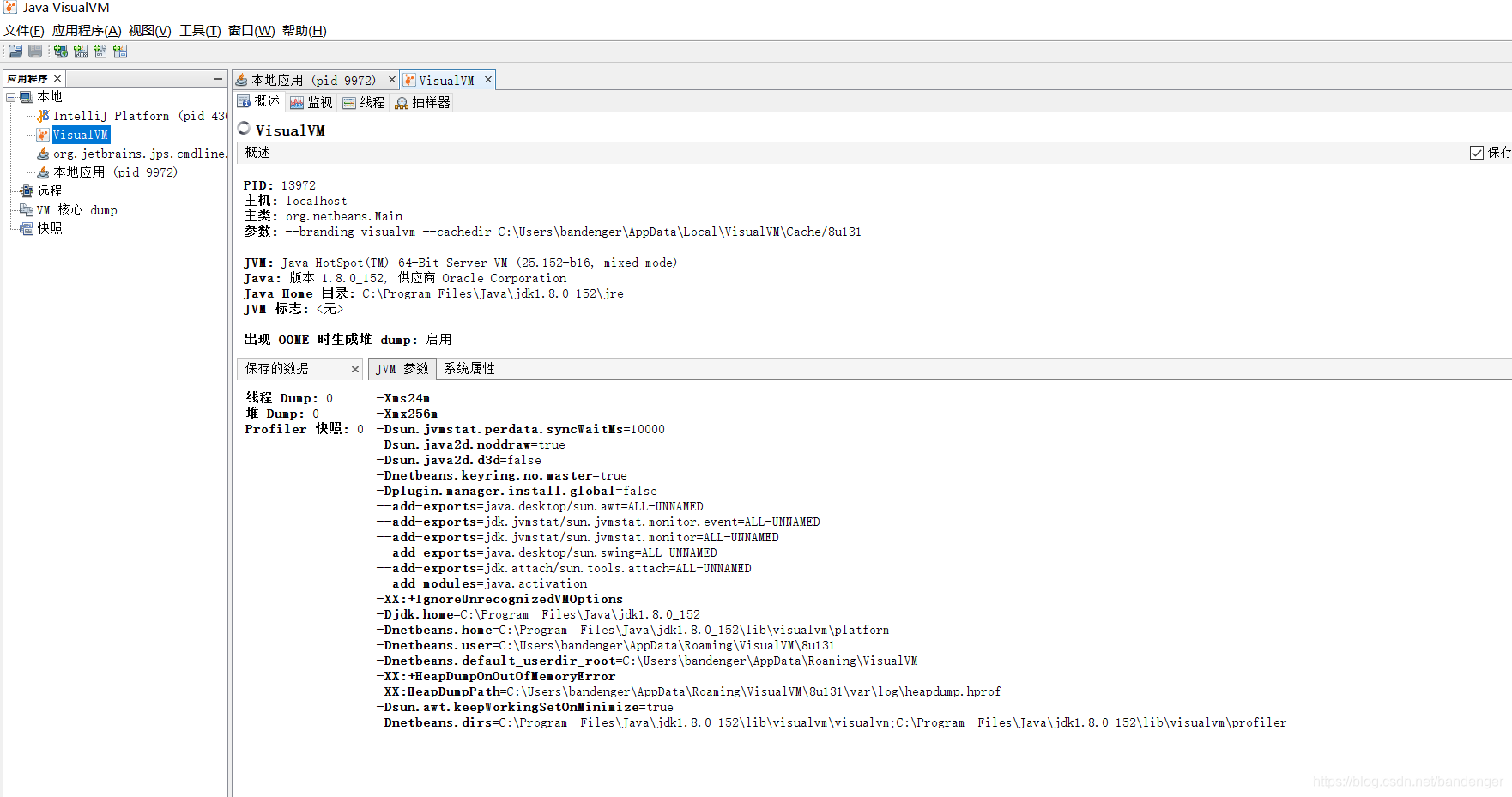Open the 概述 overview subtab

click(x=259, y=101)
